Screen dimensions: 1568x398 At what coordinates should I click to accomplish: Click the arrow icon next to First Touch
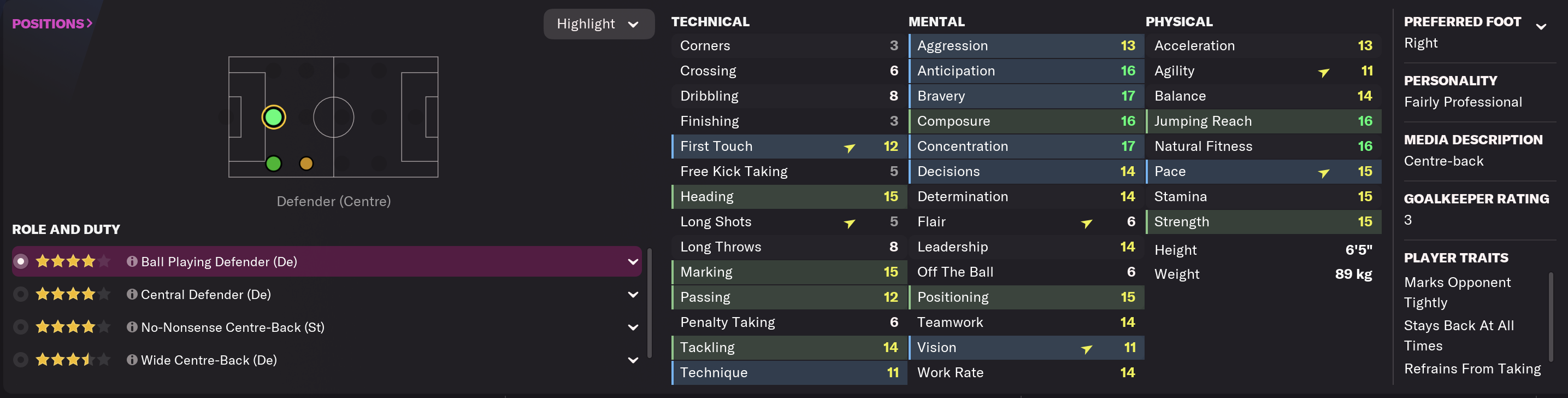point(849,147)
